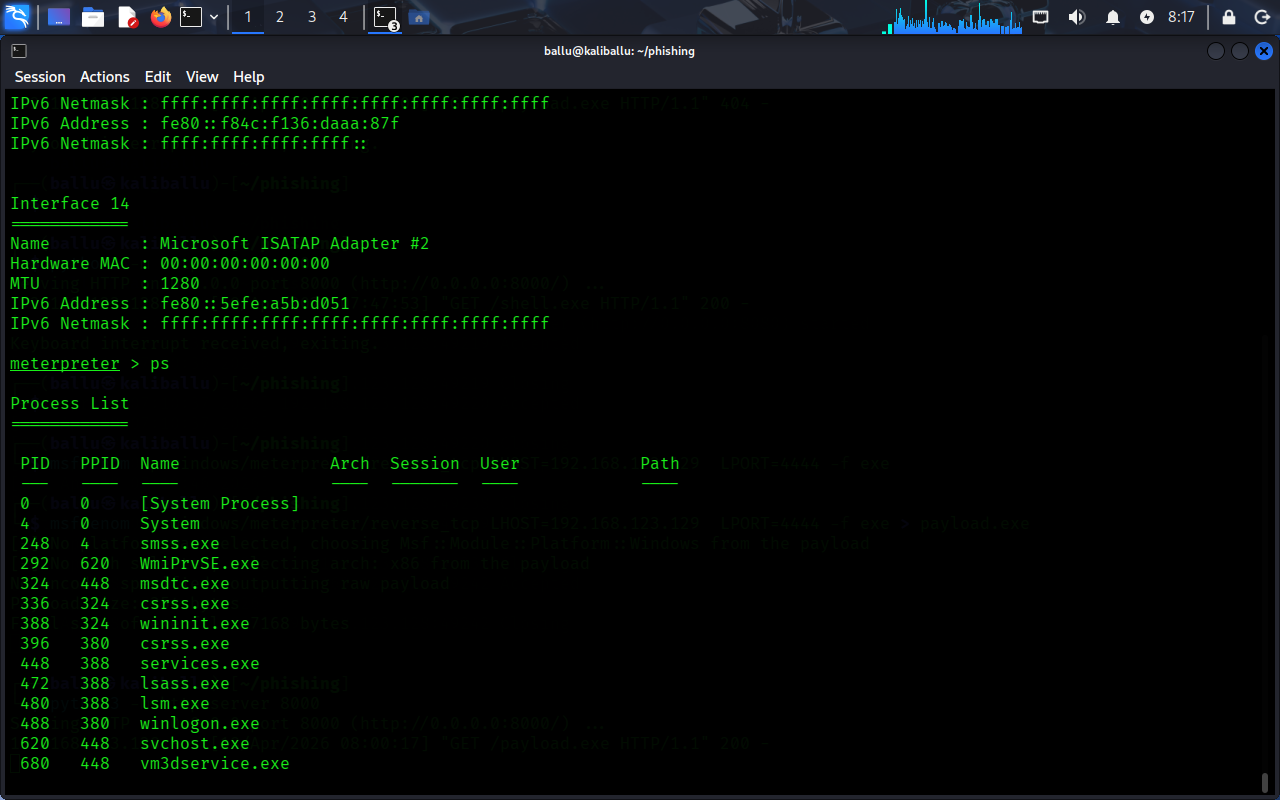Click the svchost.exe process row

135,743
